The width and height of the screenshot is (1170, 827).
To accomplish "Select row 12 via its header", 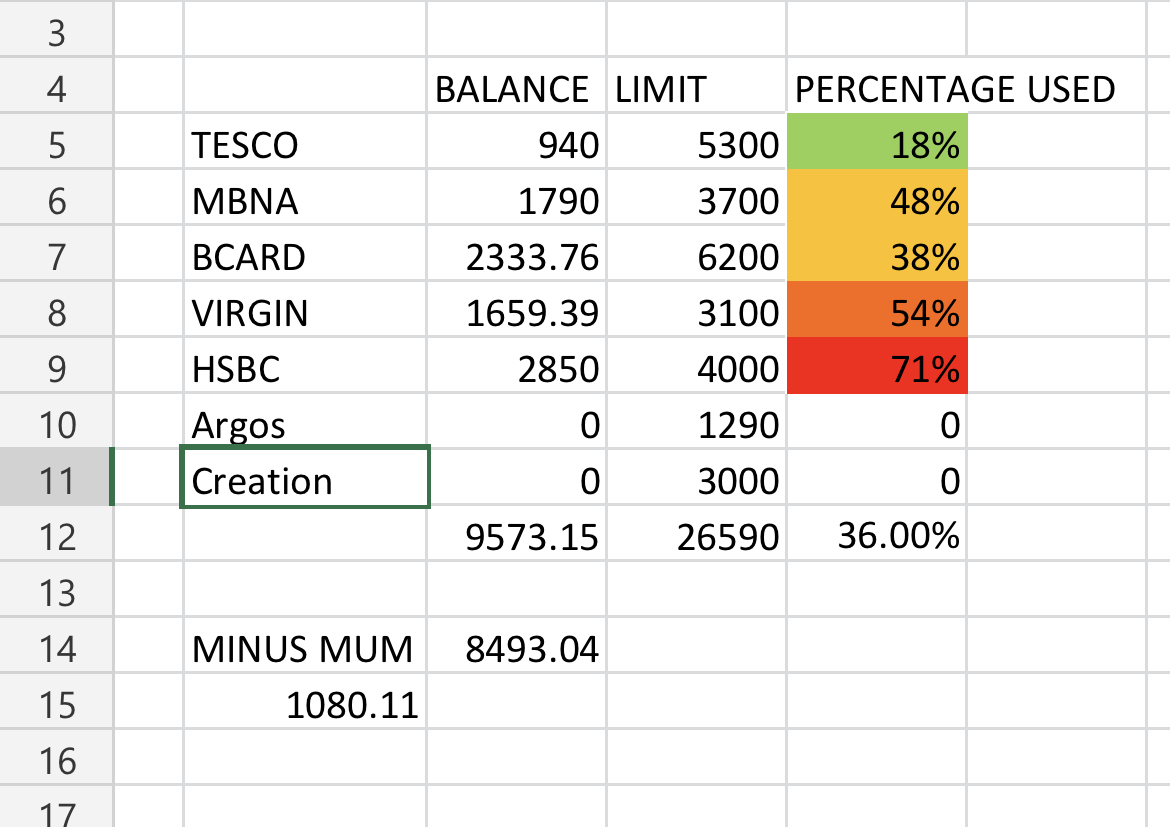I will pyautogui.click(x=56, y=534).
